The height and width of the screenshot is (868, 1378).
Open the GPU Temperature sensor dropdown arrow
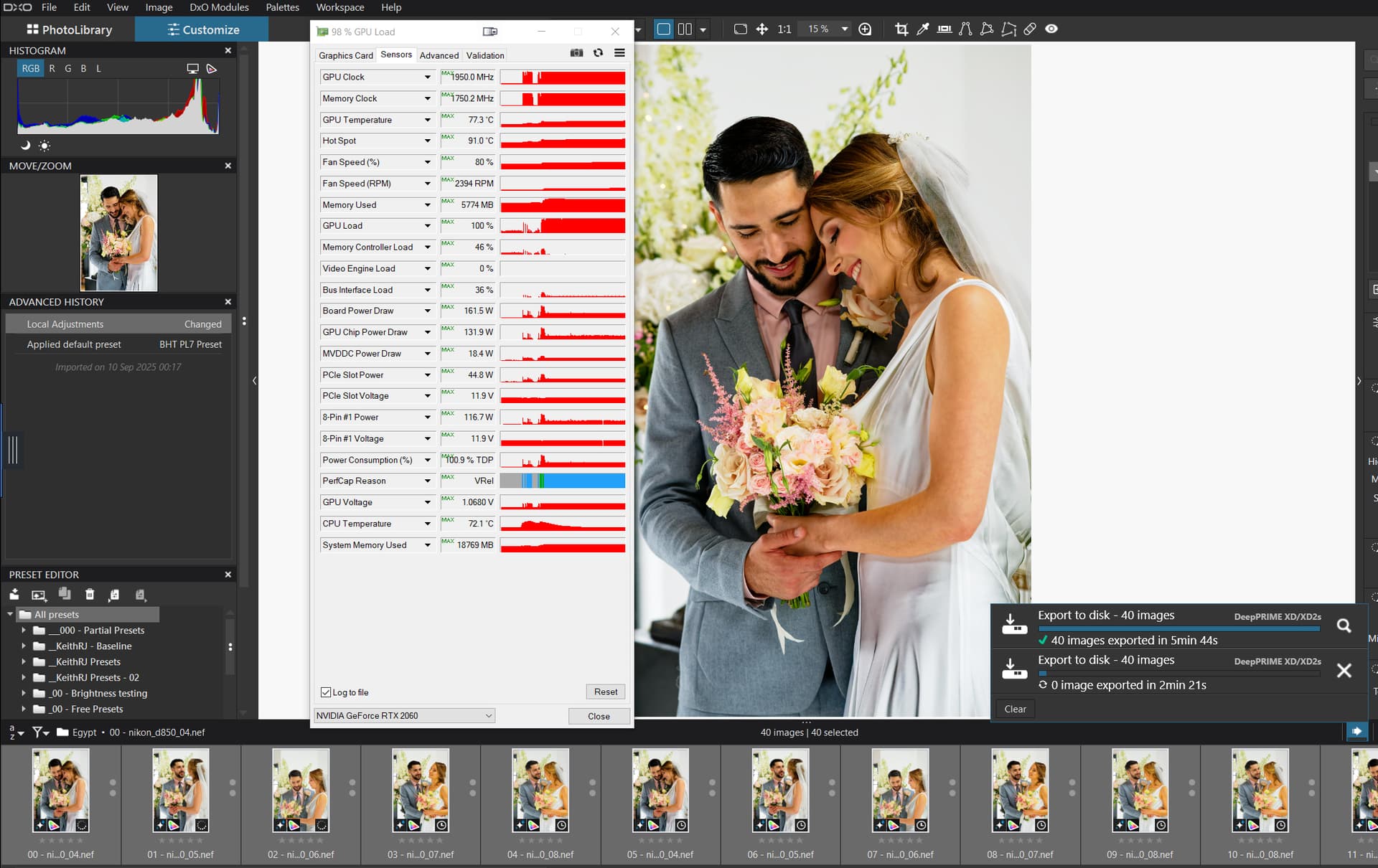click(x=428, y=120)
